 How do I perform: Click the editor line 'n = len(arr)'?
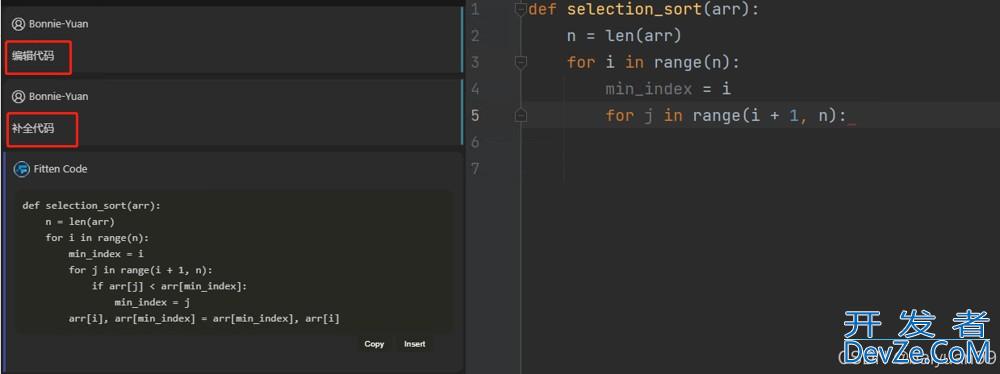[624, 36]
